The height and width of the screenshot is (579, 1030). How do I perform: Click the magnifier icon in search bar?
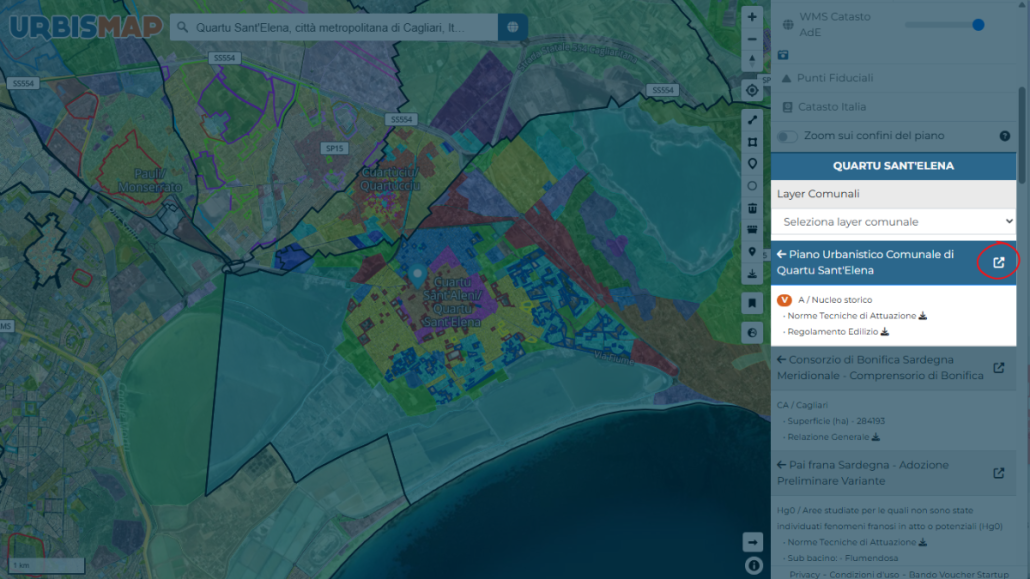[183, 28]
